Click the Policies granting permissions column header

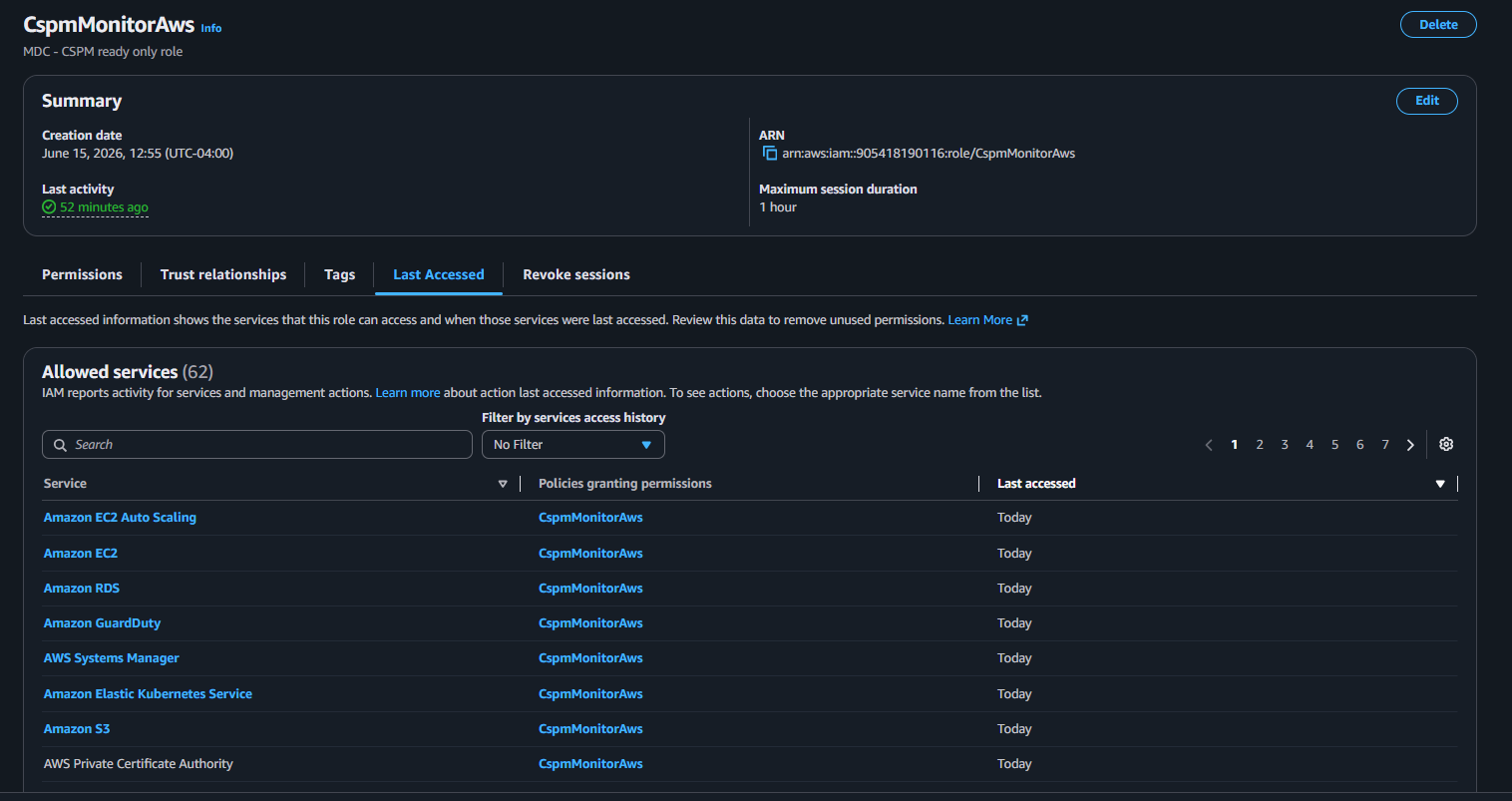point(625,484)
